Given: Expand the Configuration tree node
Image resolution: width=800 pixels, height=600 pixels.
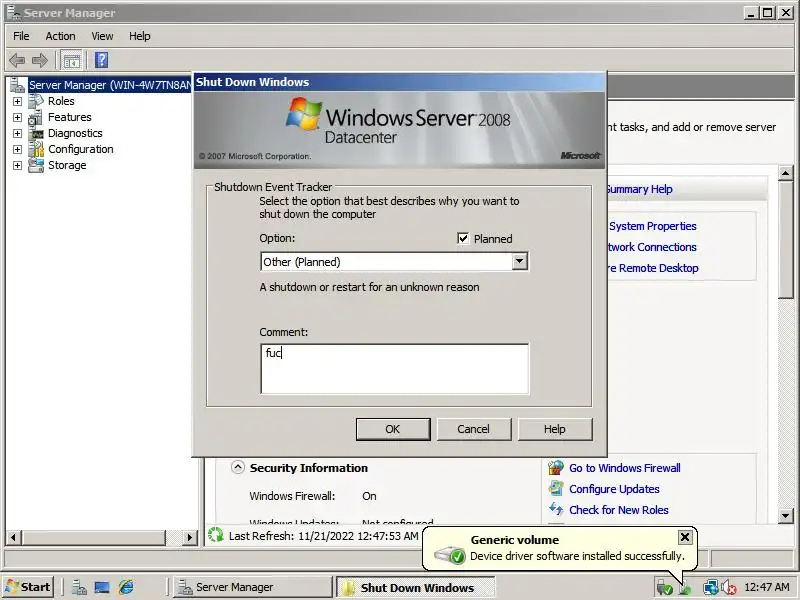Looking at the screenshot, I should click(x=17, y=149).
